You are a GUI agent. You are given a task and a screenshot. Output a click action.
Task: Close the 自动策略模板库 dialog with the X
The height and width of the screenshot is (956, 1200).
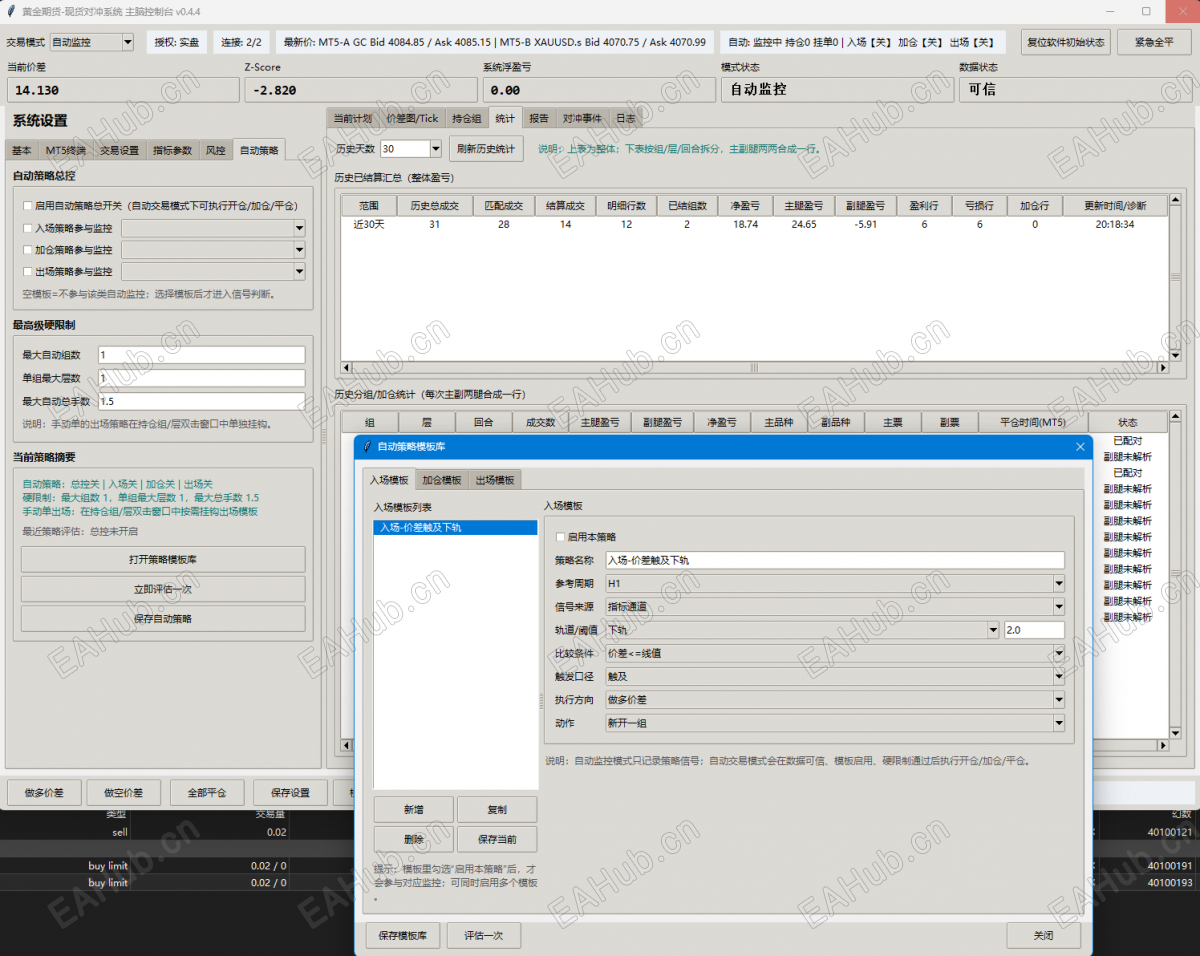click(1080, 447)
